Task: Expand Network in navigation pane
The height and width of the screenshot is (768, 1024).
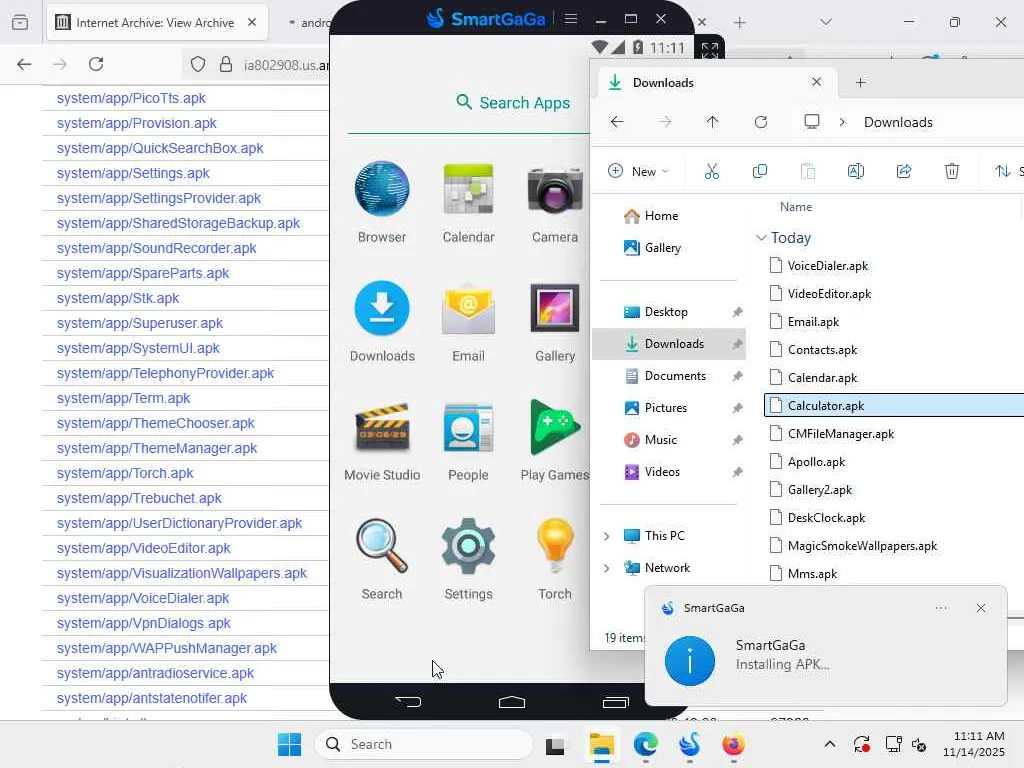Action: point(607,568)
